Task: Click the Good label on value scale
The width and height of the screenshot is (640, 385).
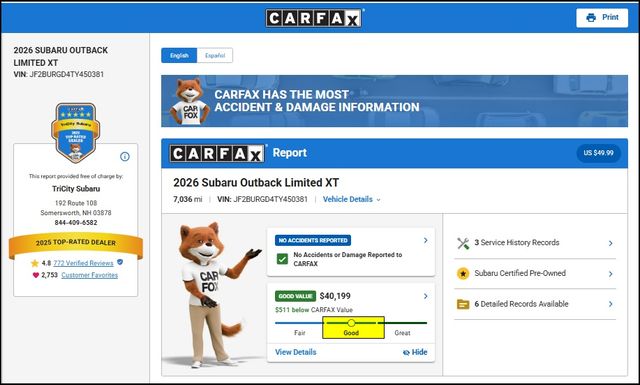Action: coord(351,333)
